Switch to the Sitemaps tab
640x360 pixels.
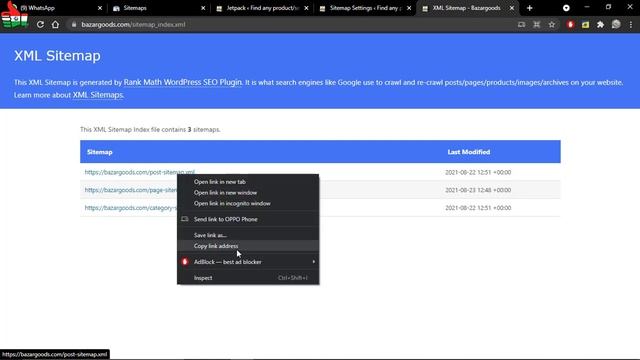(159, 8)
